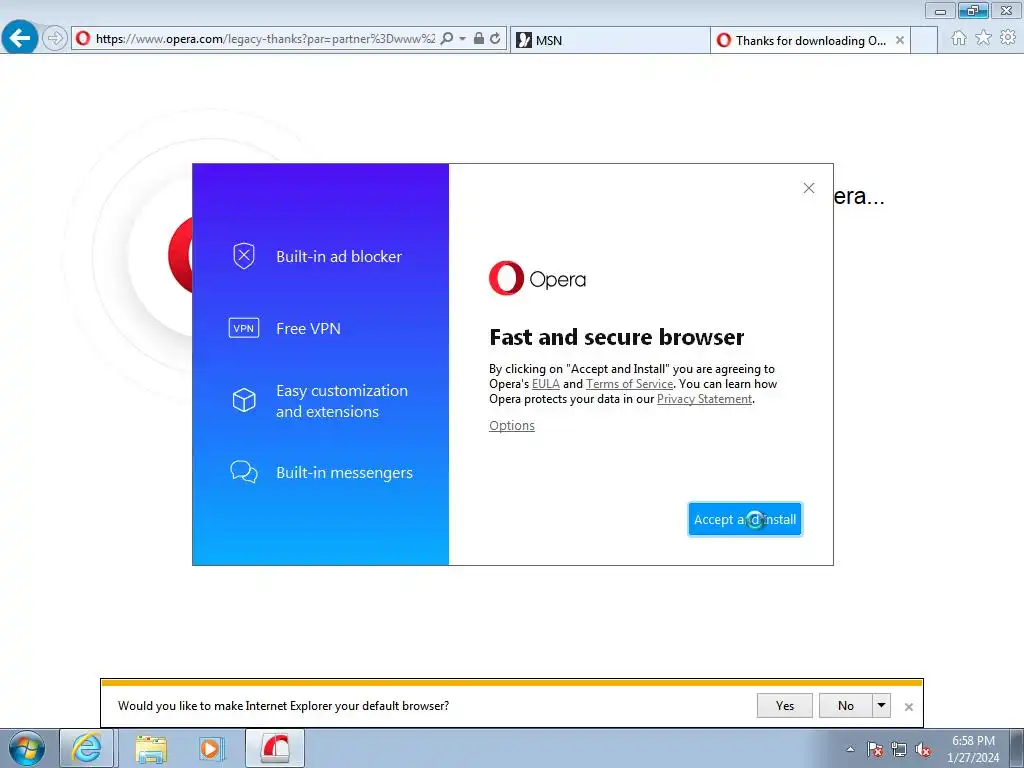Click the Free VPN text
Viewport: 1024px width, 768px height.
pyautogui.click(x=308, y=328)
